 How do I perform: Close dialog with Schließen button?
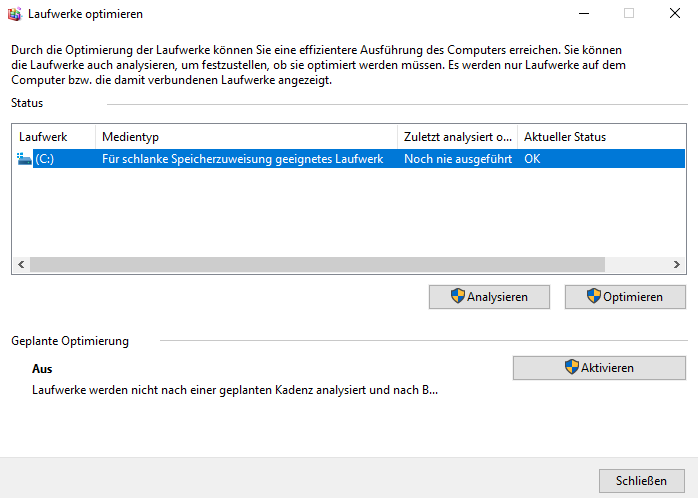pyautogui.click(x=641, y=481)
